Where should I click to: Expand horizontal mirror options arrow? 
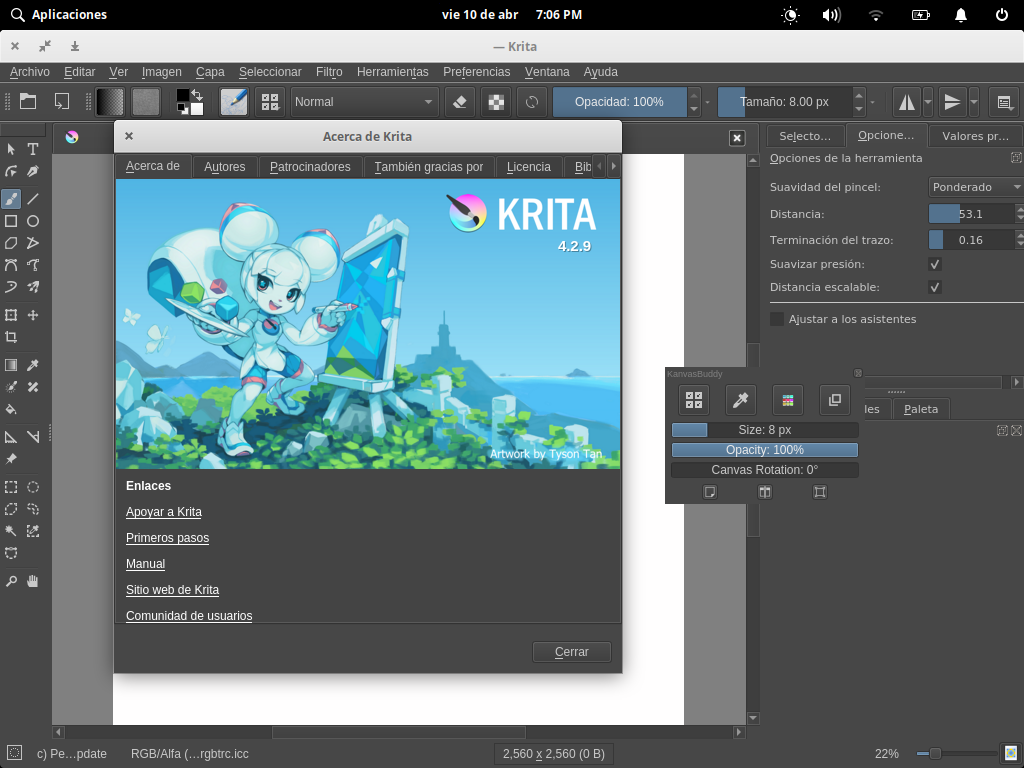(x=928, y=102)
